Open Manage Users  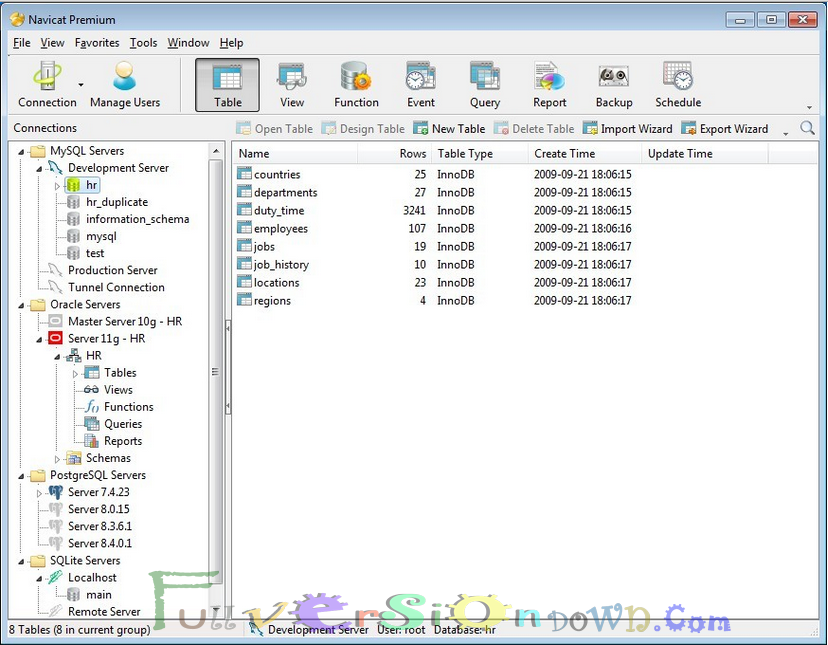coord(125,85)
